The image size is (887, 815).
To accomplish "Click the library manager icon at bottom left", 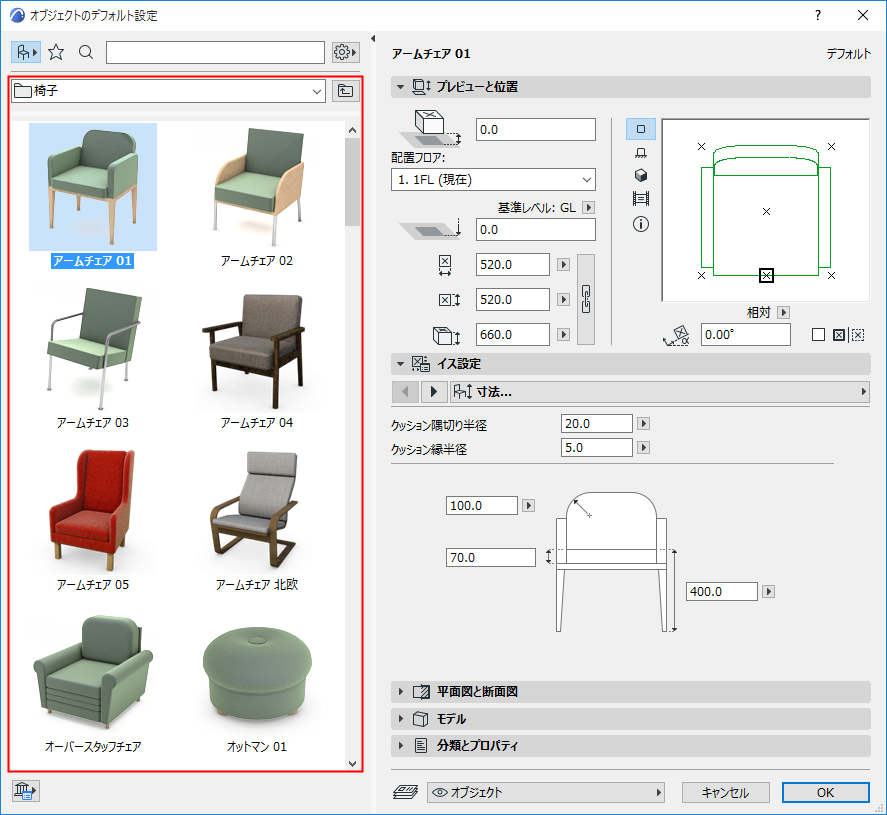I will pyautogui.click(x=24, y=791).
